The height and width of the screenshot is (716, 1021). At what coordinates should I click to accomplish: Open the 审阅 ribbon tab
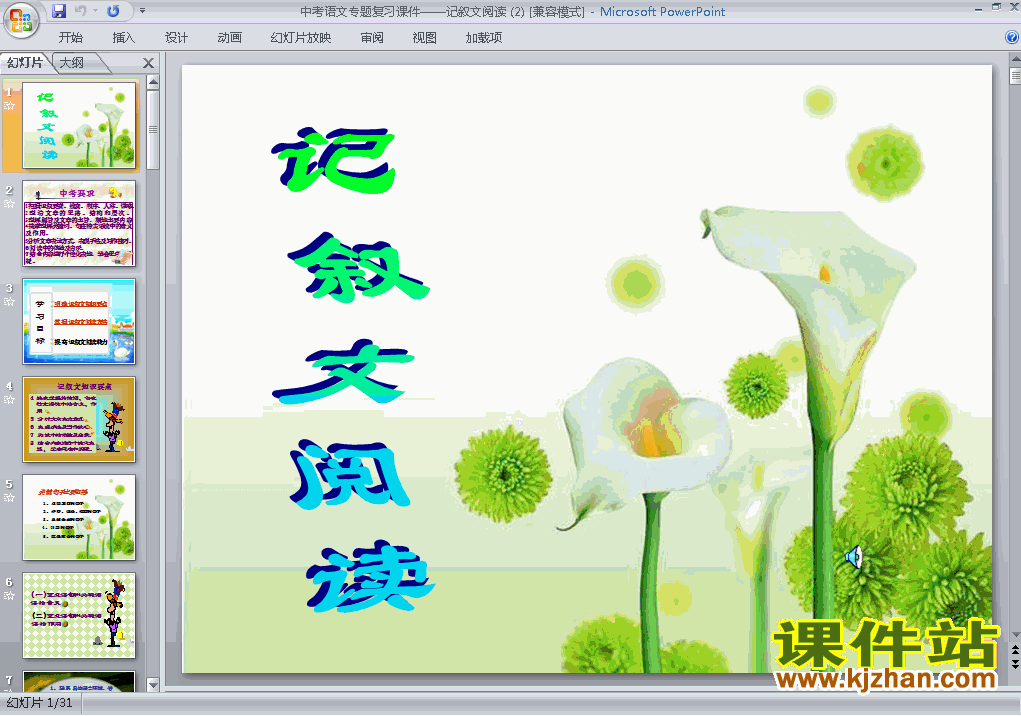tap(372, 38)
